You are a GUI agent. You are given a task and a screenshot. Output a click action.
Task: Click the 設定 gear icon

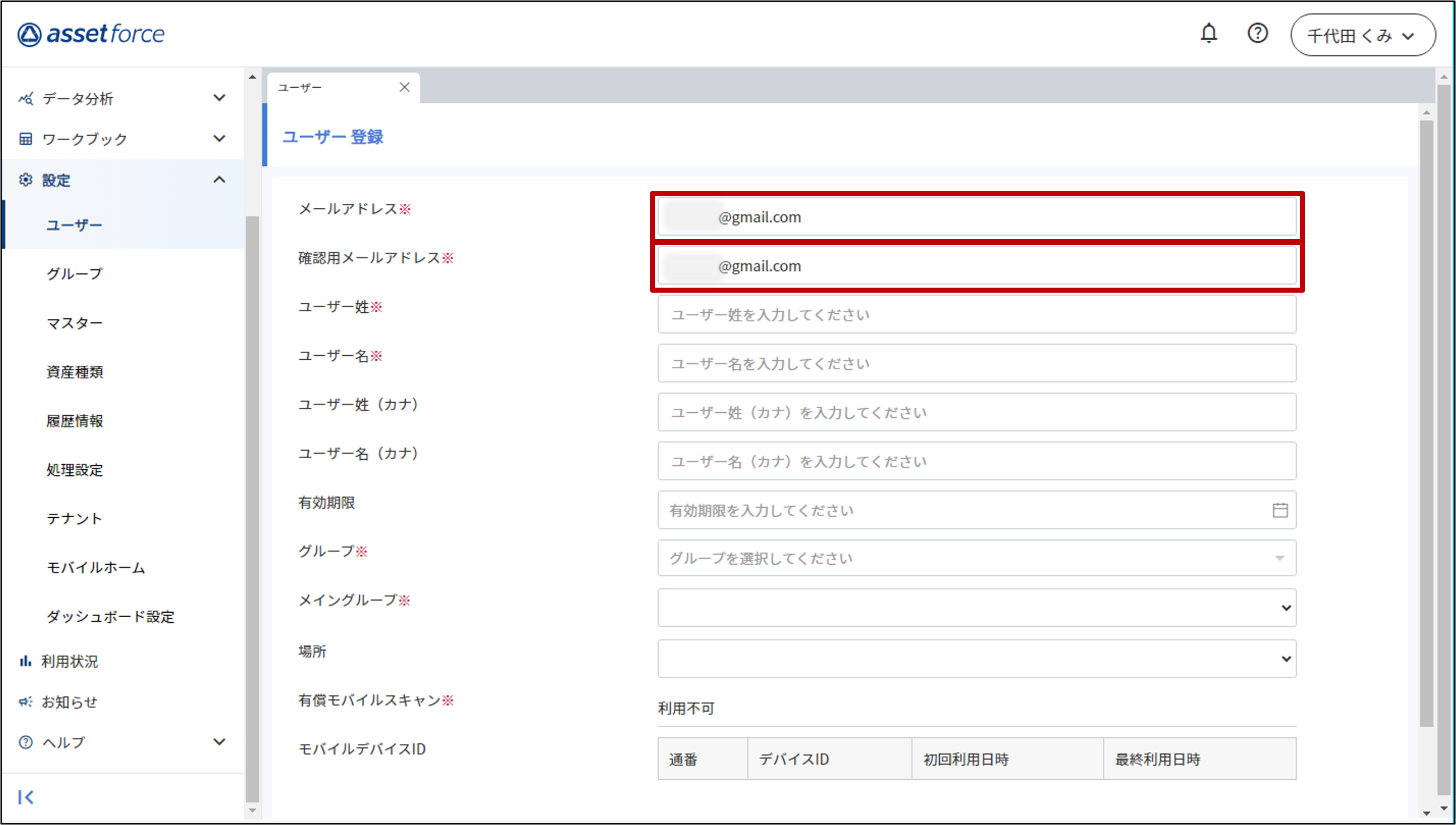26,180
